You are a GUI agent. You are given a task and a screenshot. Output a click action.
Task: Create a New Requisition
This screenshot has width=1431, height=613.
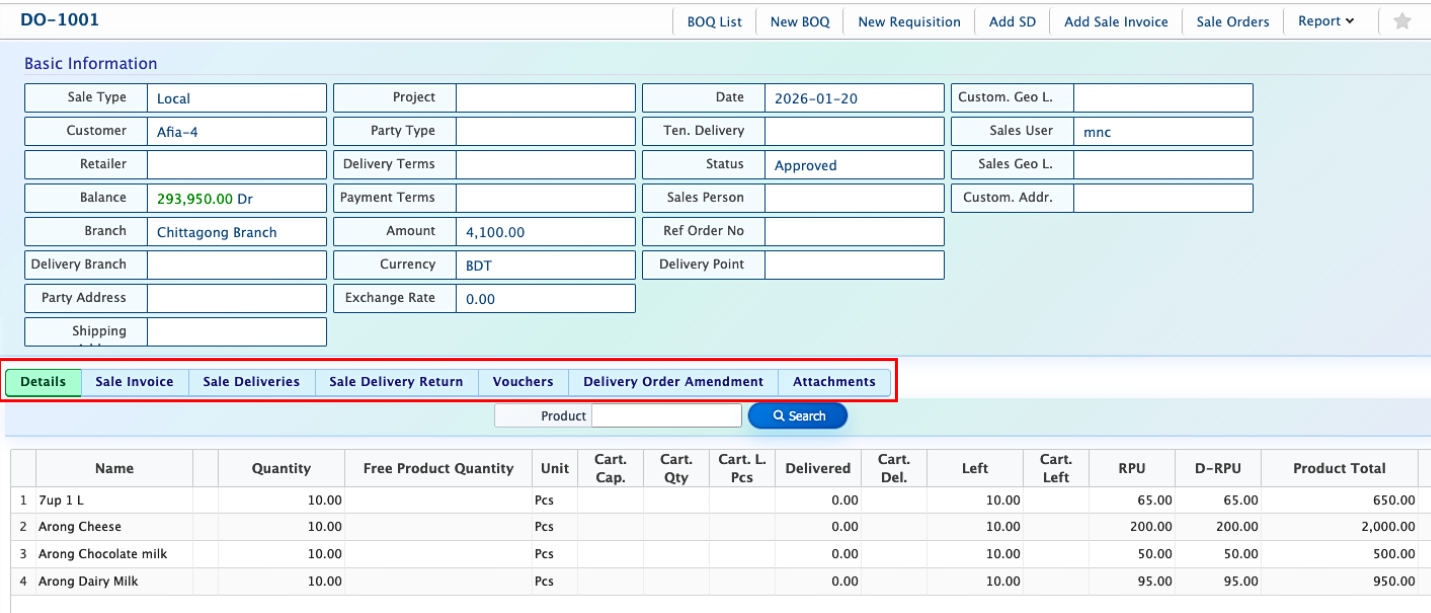[908, 22]
